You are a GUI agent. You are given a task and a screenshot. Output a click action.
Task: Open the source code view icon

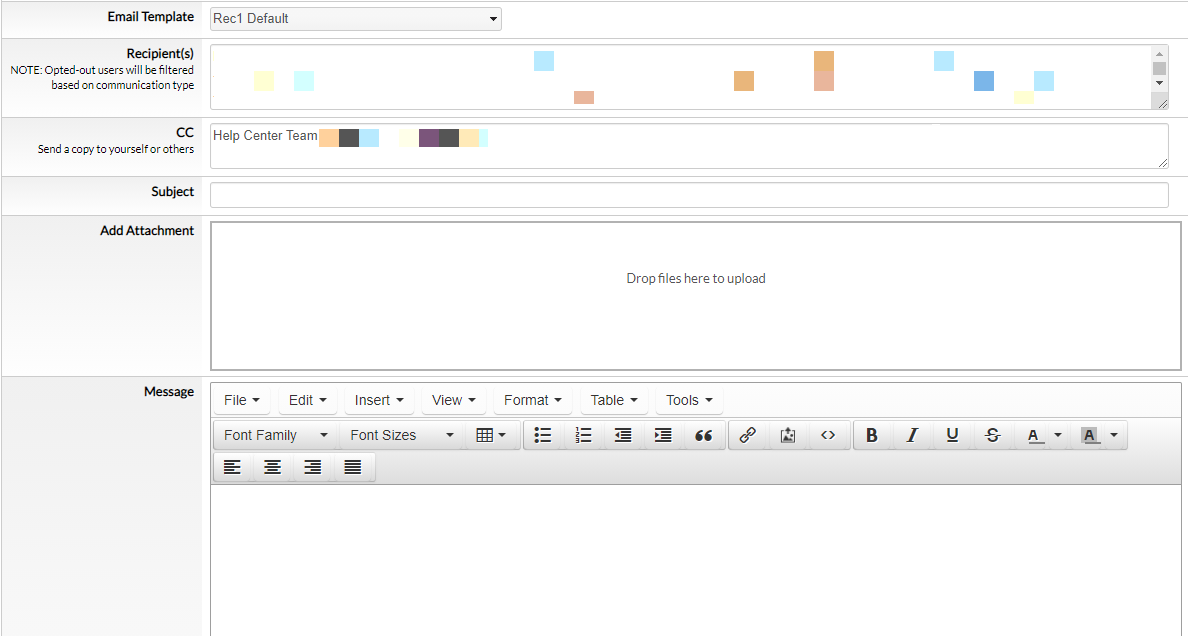[x=828, y=435]
